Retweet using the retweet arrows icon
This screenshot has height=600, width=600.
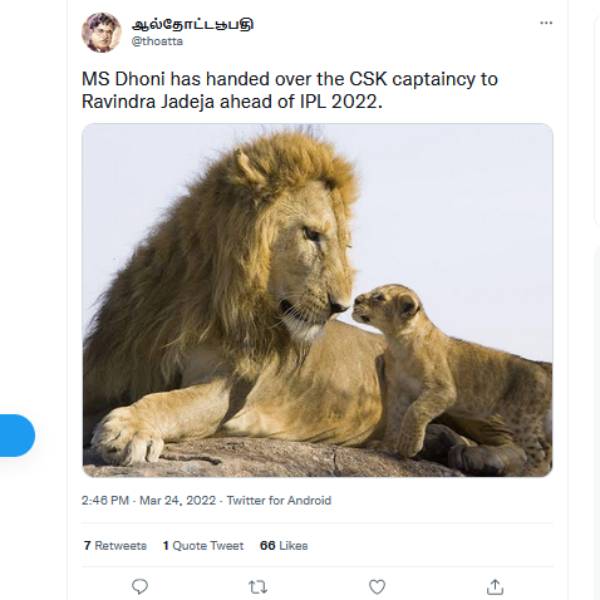click(258, 586)
